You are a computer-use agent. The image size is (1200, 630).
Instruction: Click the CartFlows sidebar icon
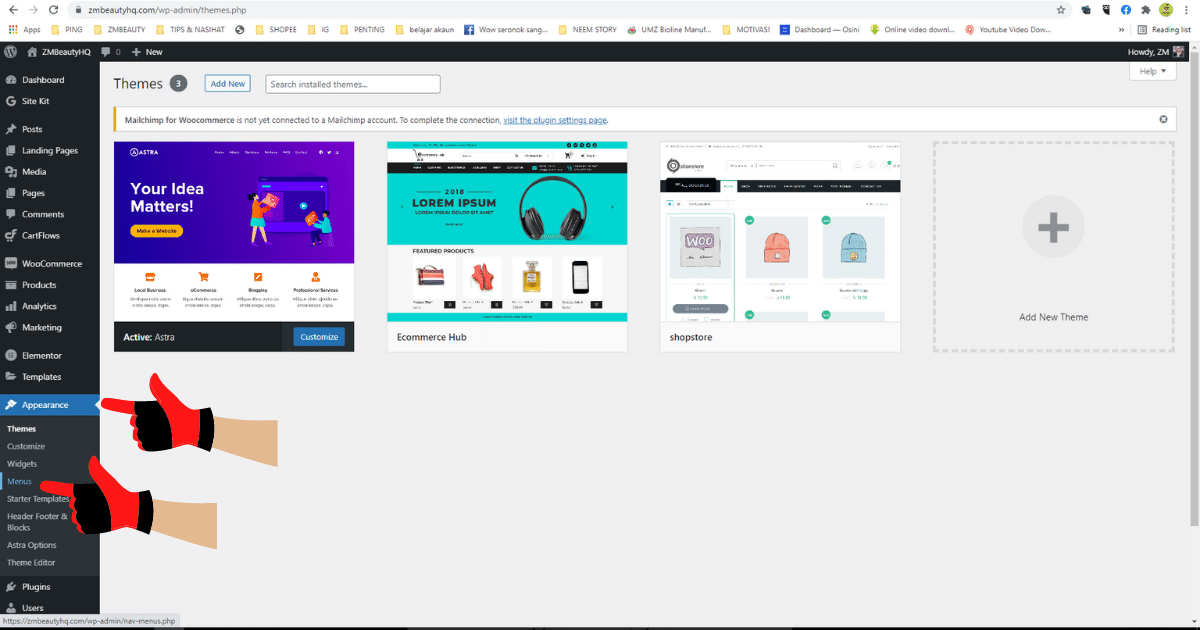coord(10,235)
